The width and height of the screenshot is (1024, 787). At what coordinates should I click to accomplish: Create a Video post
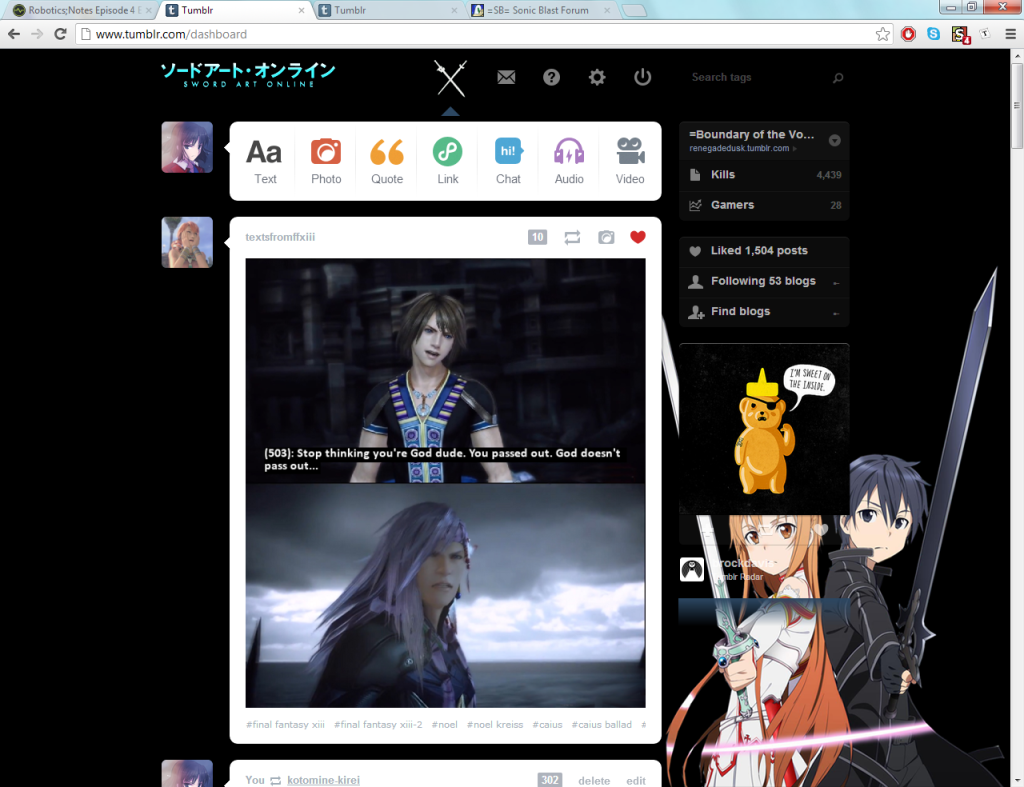click(x=629, y=160)
